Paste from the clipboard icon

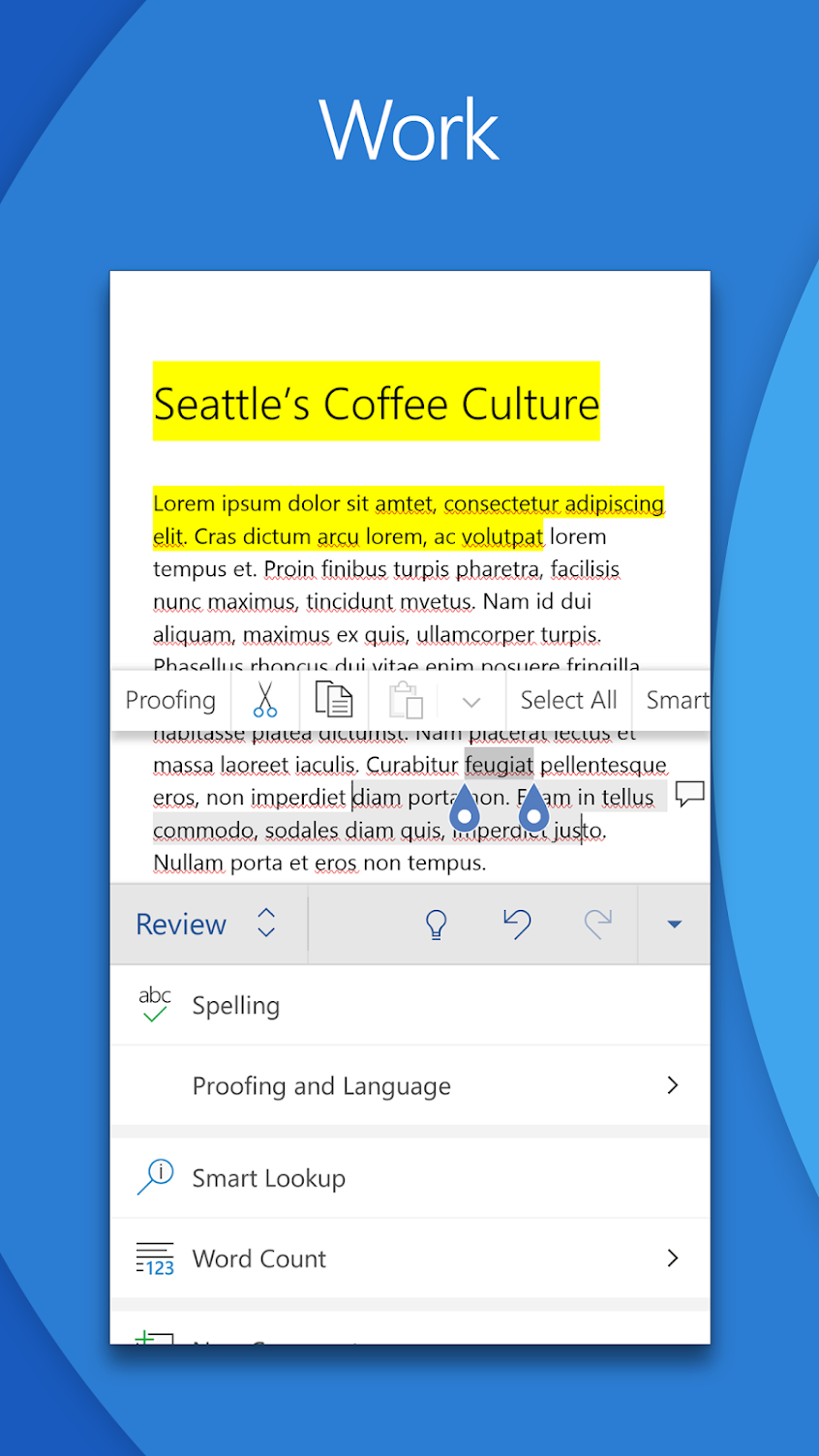tap(406, 699)
